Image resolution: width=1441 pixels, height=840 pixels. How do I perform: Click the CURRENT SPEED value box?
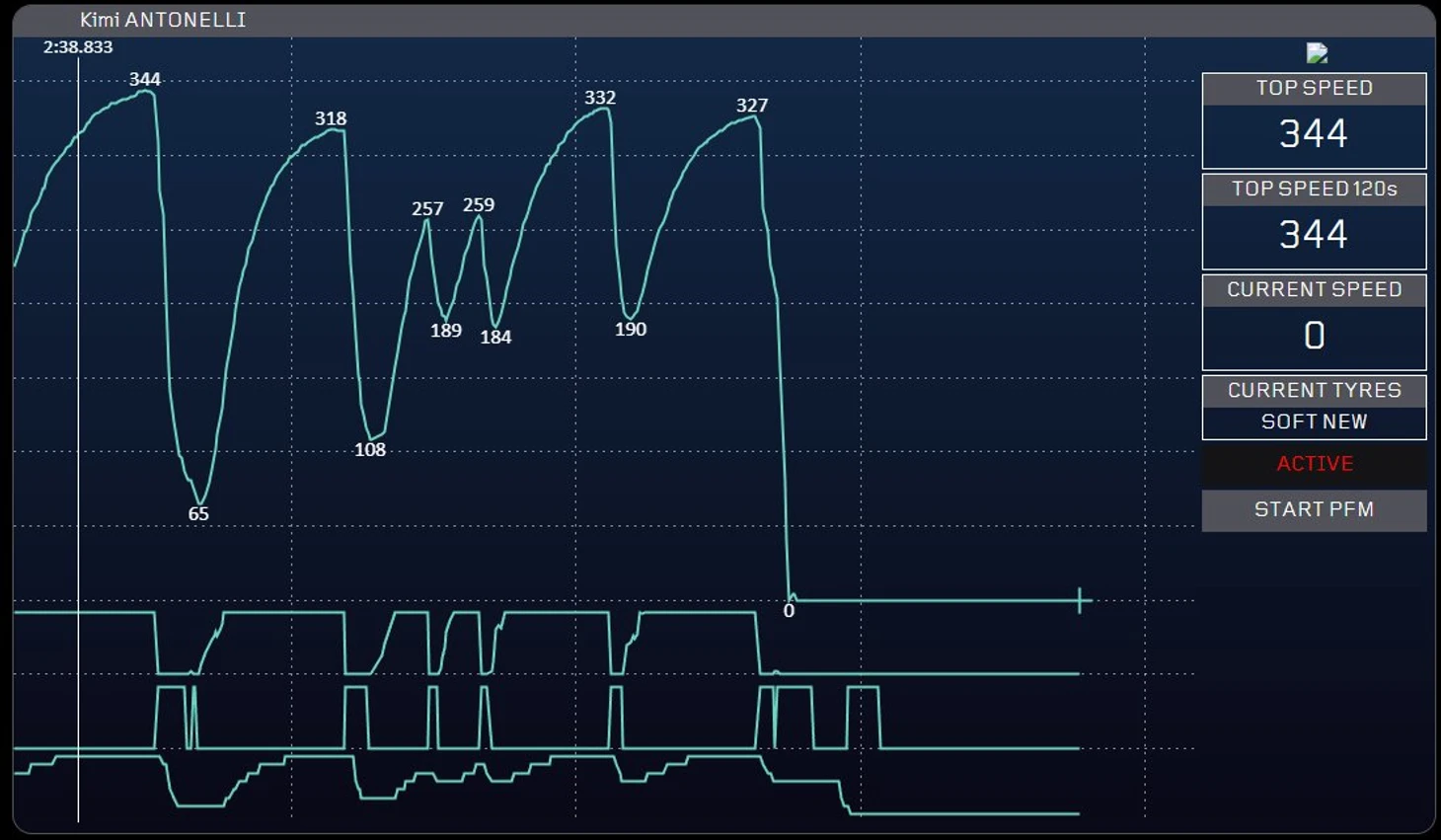coord(1314,338)
